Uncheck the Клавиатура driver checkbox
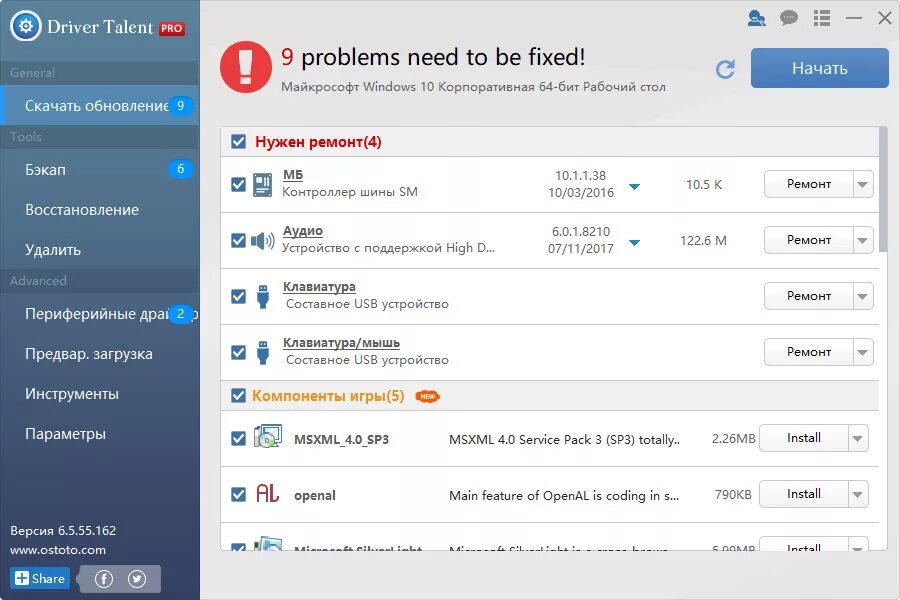Image resolution: width=900 pixels, height=600 pixels. [x=238, y=297]
